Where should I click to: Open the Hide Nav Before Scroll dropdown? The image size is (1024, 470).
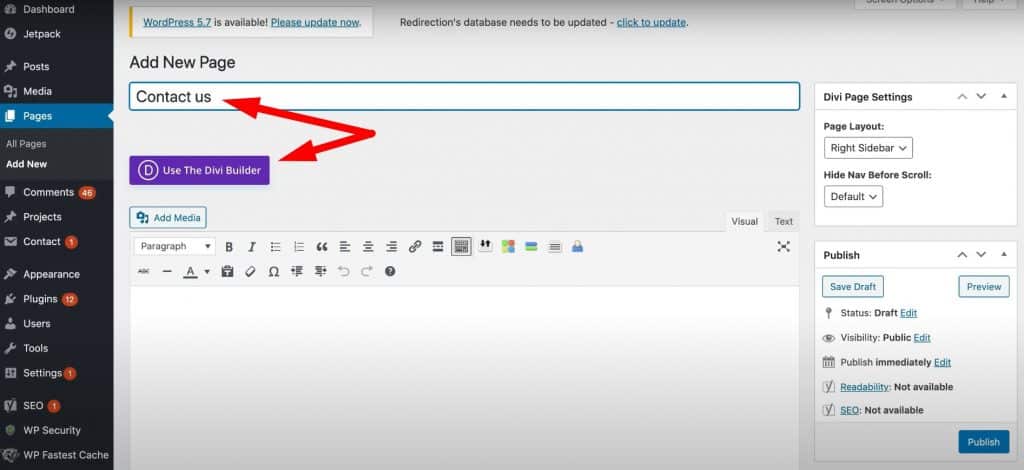pos(854,196)
